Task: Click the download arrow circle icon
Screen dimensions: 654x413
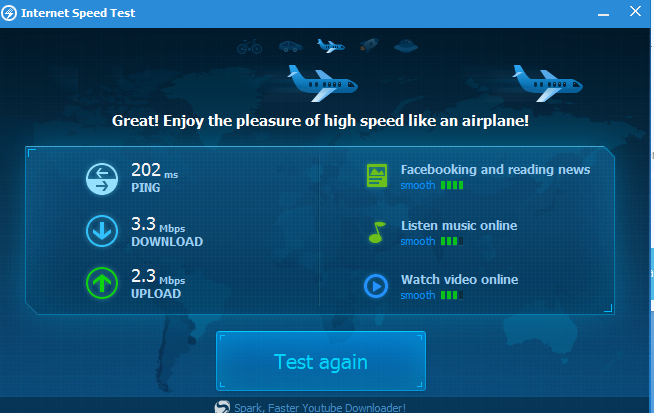Action: coord(102,231)
